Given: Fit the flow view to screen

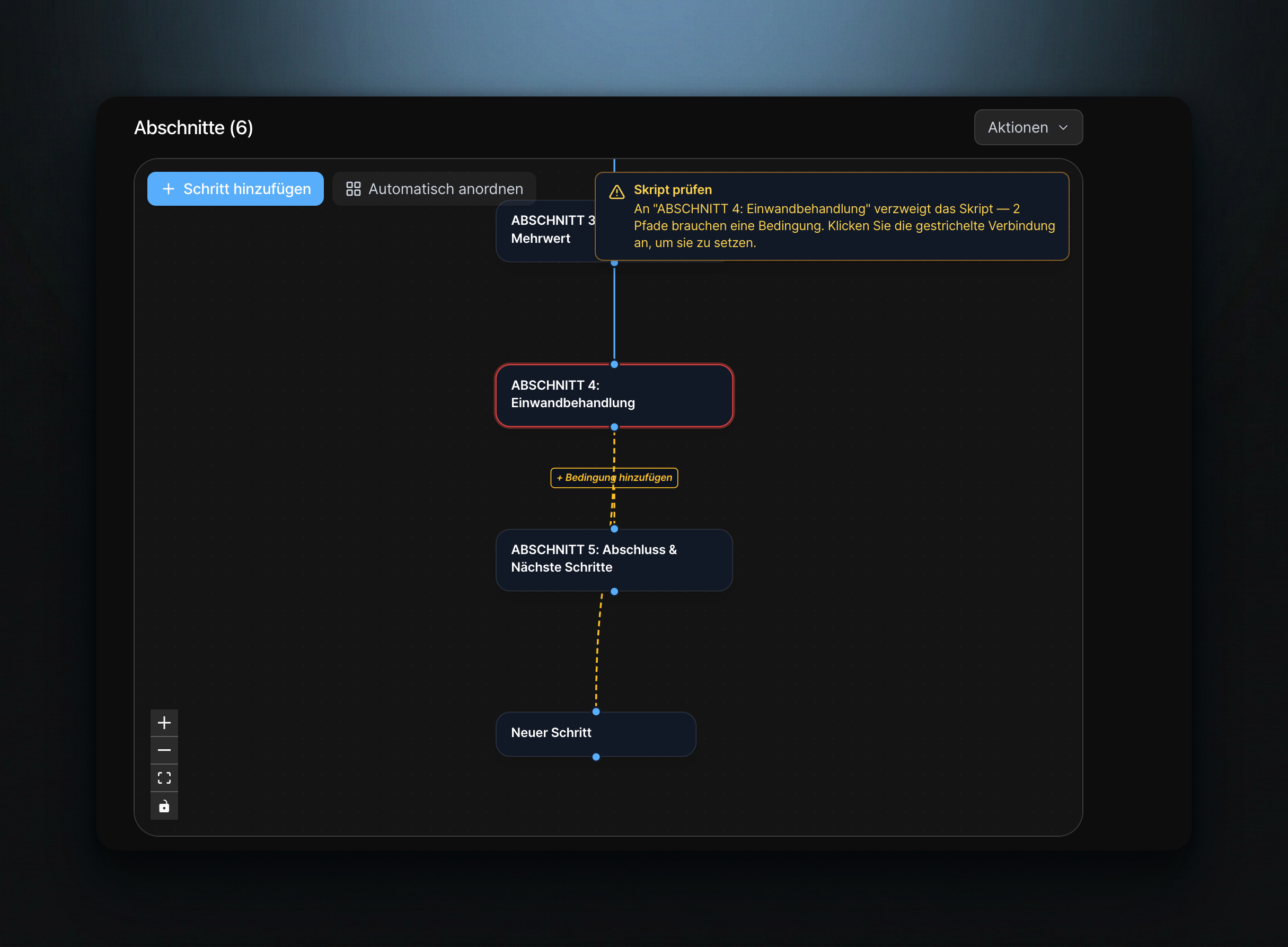Looking at the screenshot, I should pyautogui.click(x=164, y=778).
